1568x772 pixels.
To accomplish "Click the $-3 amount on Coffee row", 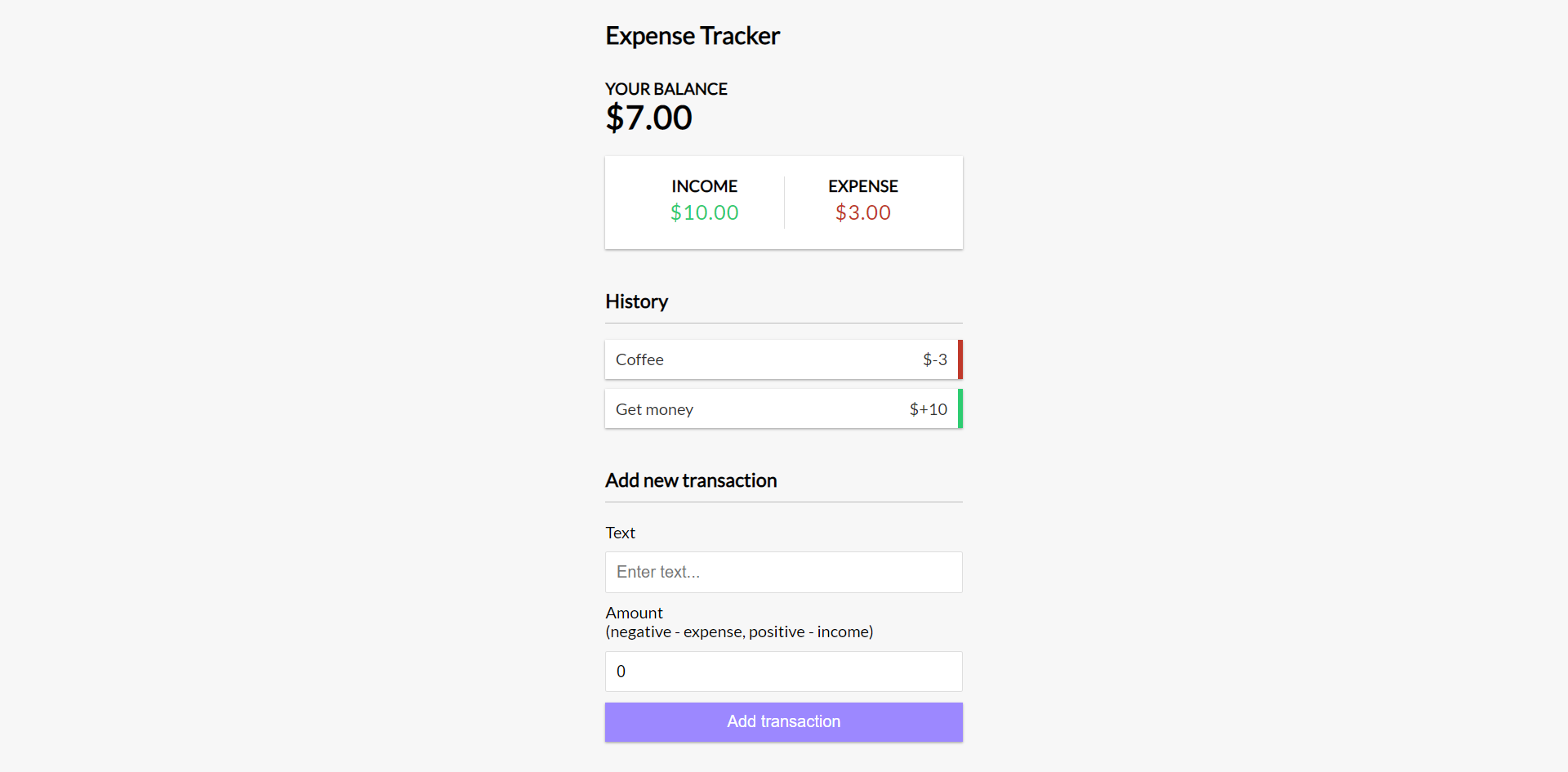I will point(934,359).
